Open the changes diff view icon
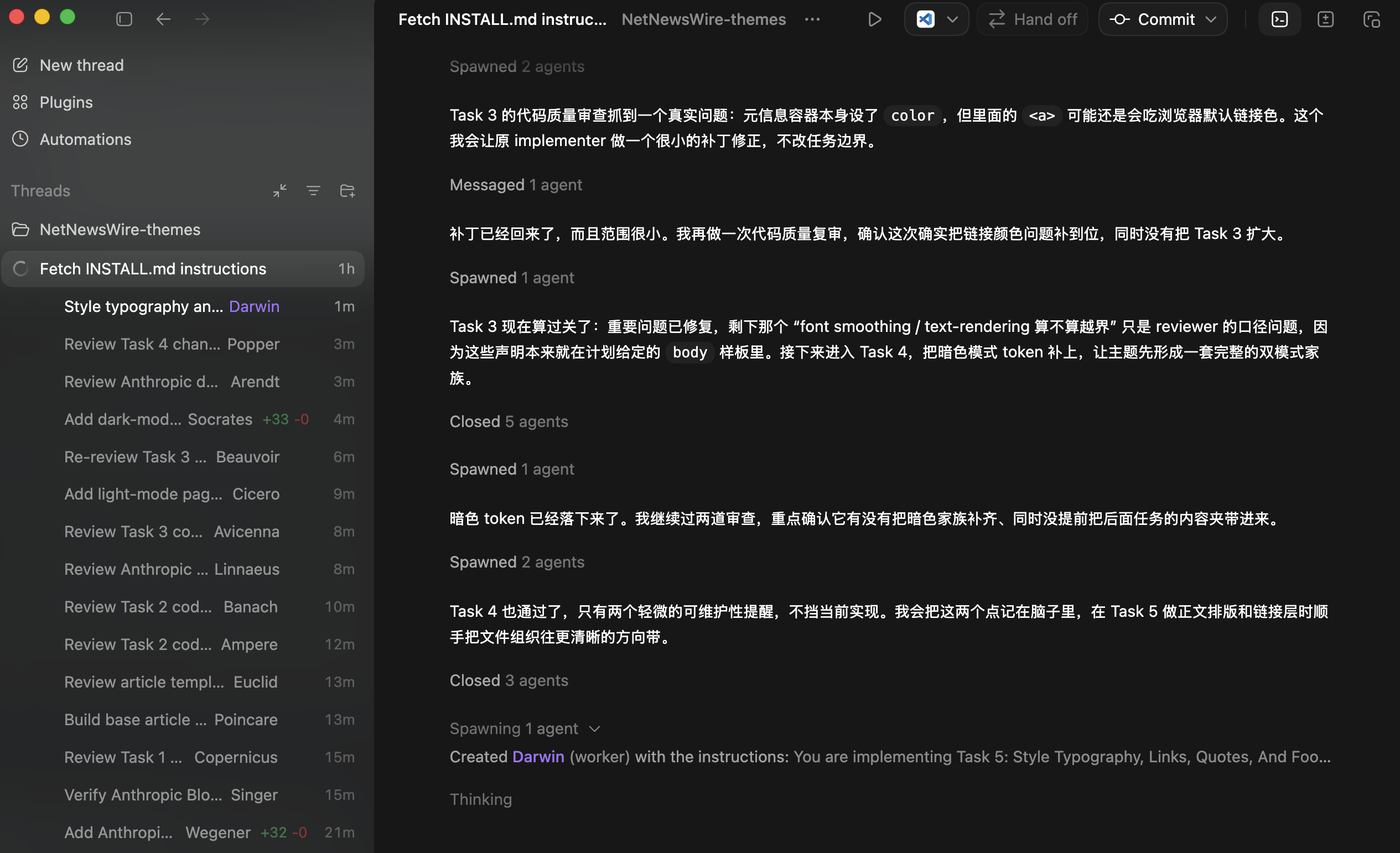 (1325, 19)
